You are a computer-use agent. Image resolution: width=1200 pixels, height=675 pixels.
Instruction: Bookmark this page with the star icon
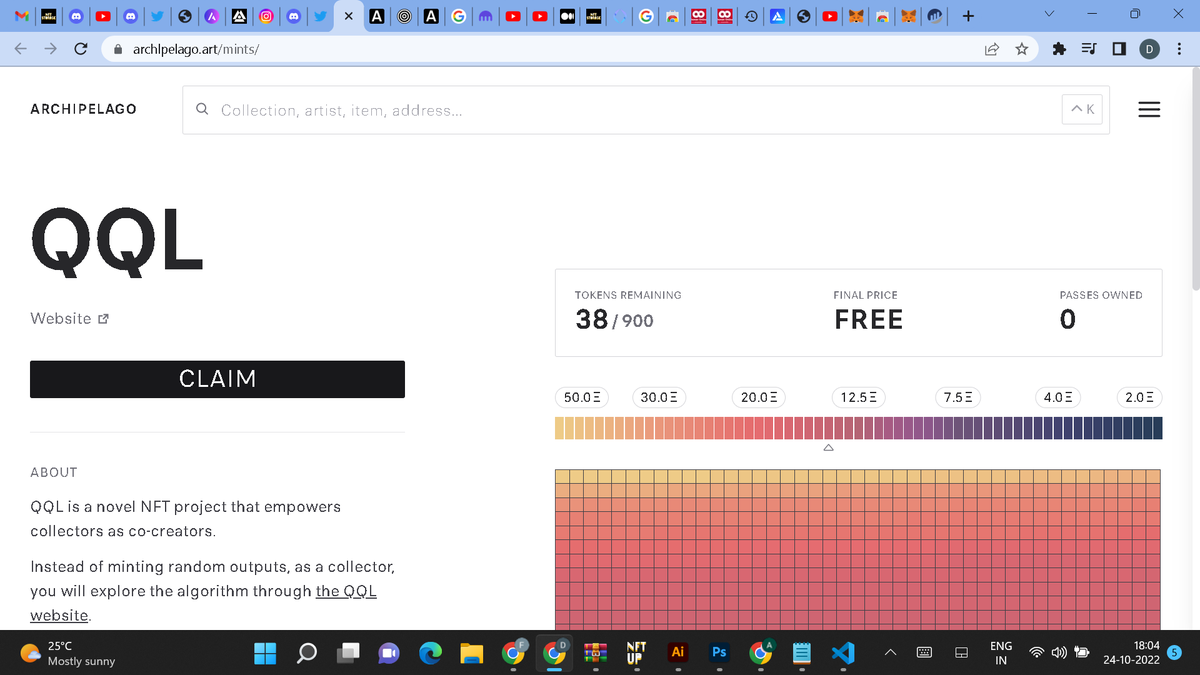click(x=1022, y=48)
